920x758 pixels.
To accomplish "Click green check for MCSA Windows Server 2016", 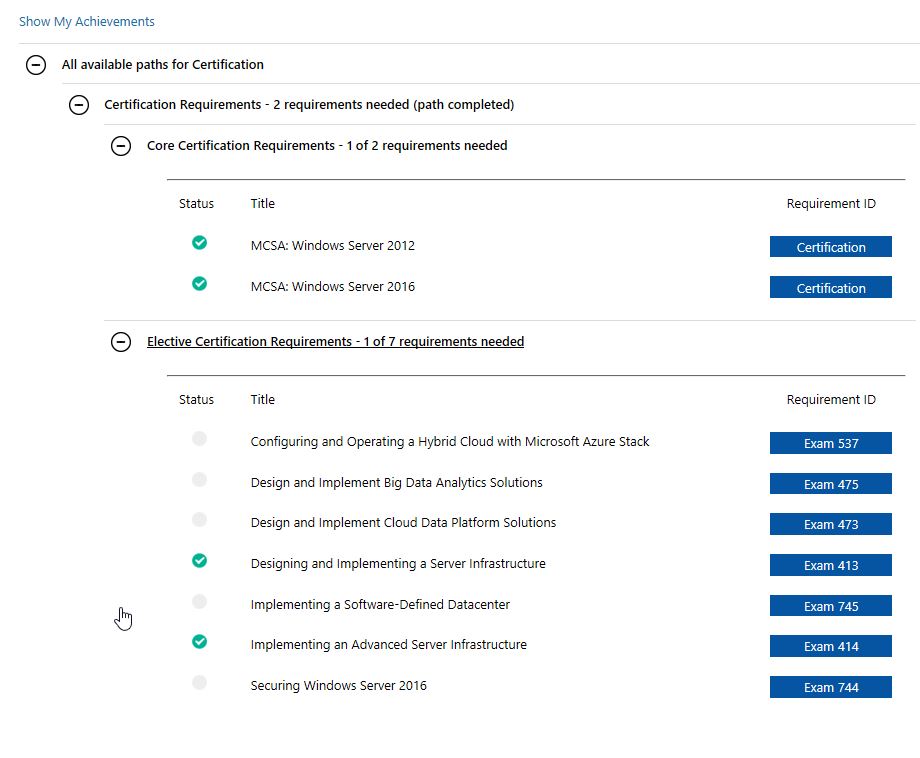I will [x=199, y=283].
